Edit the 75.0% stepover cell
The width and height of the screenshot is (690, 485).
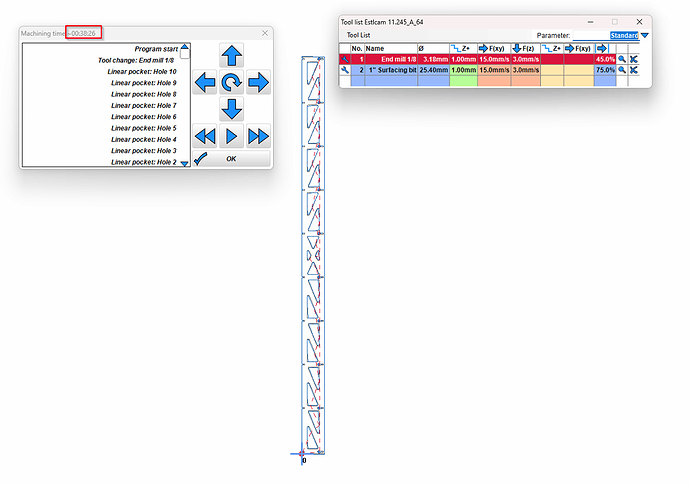coord(605,70)
